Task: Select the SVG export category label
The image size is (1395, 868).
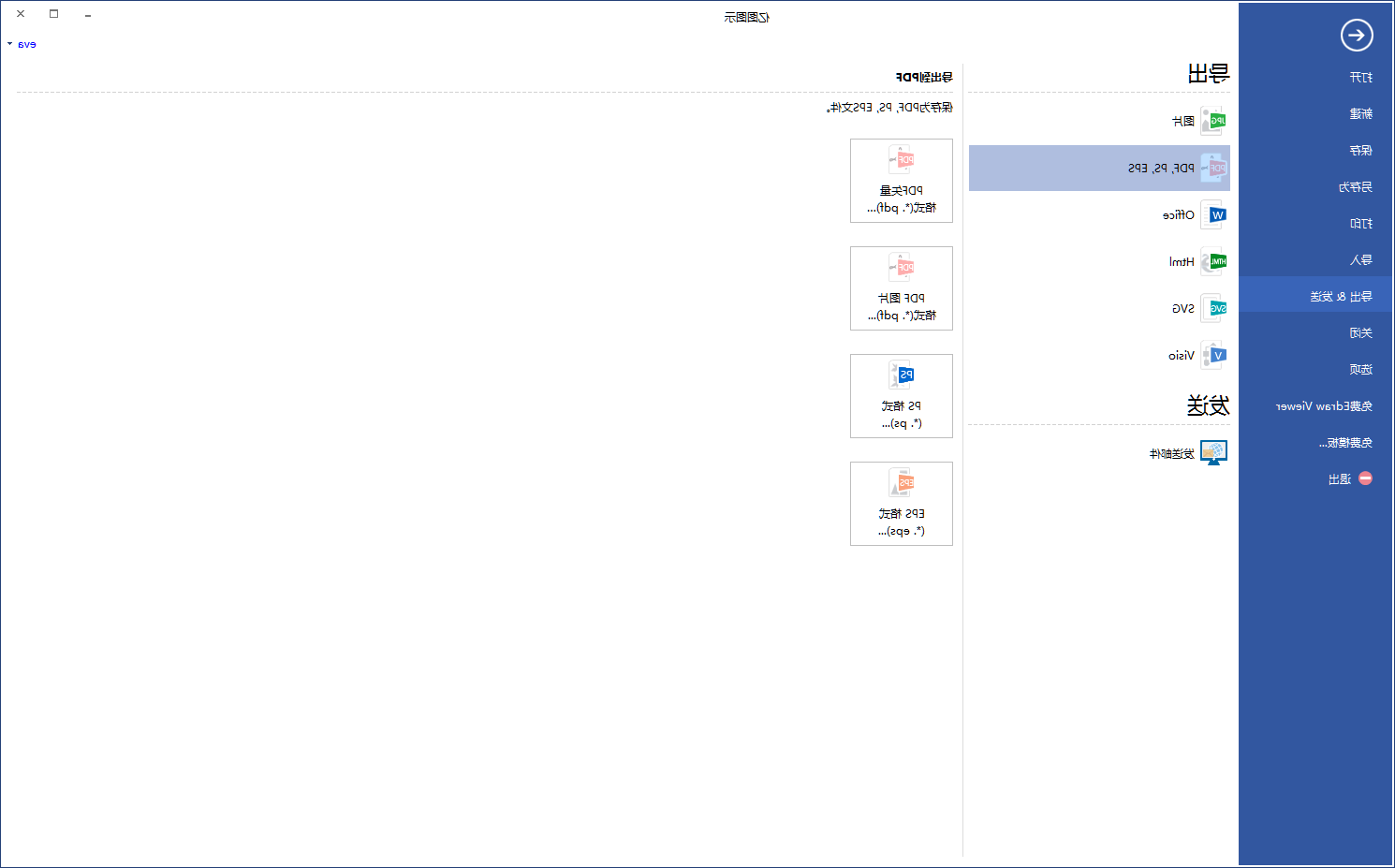Action: tap(1183, 308)
